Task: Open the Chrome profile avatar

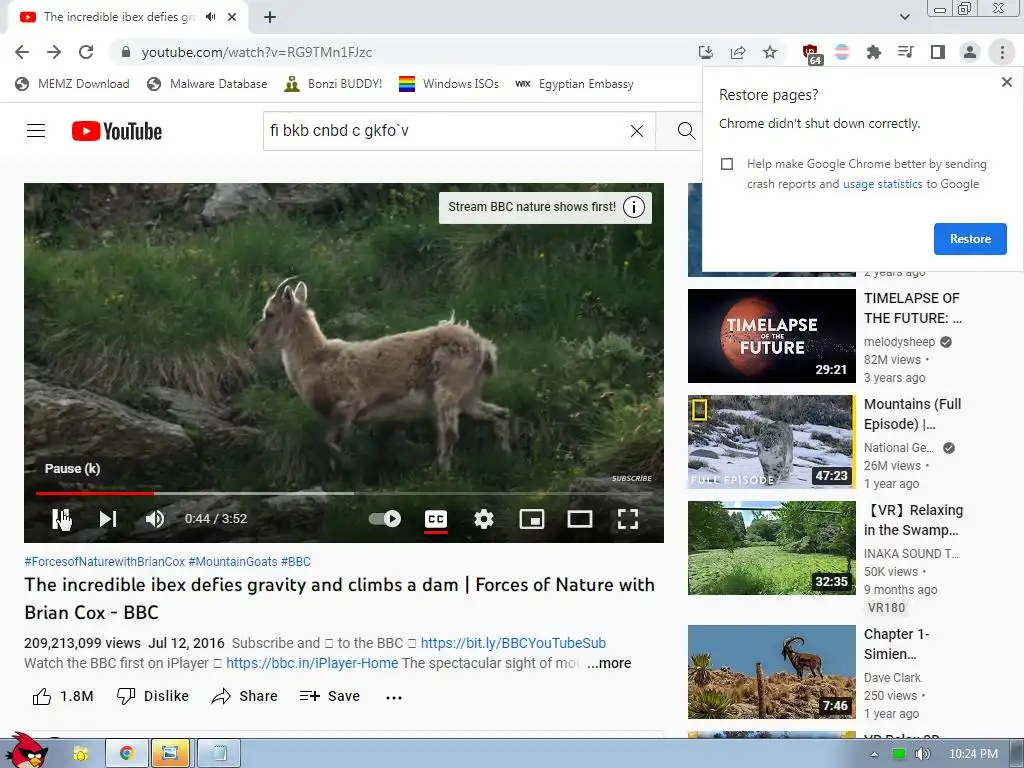Action: click(970, 52)
